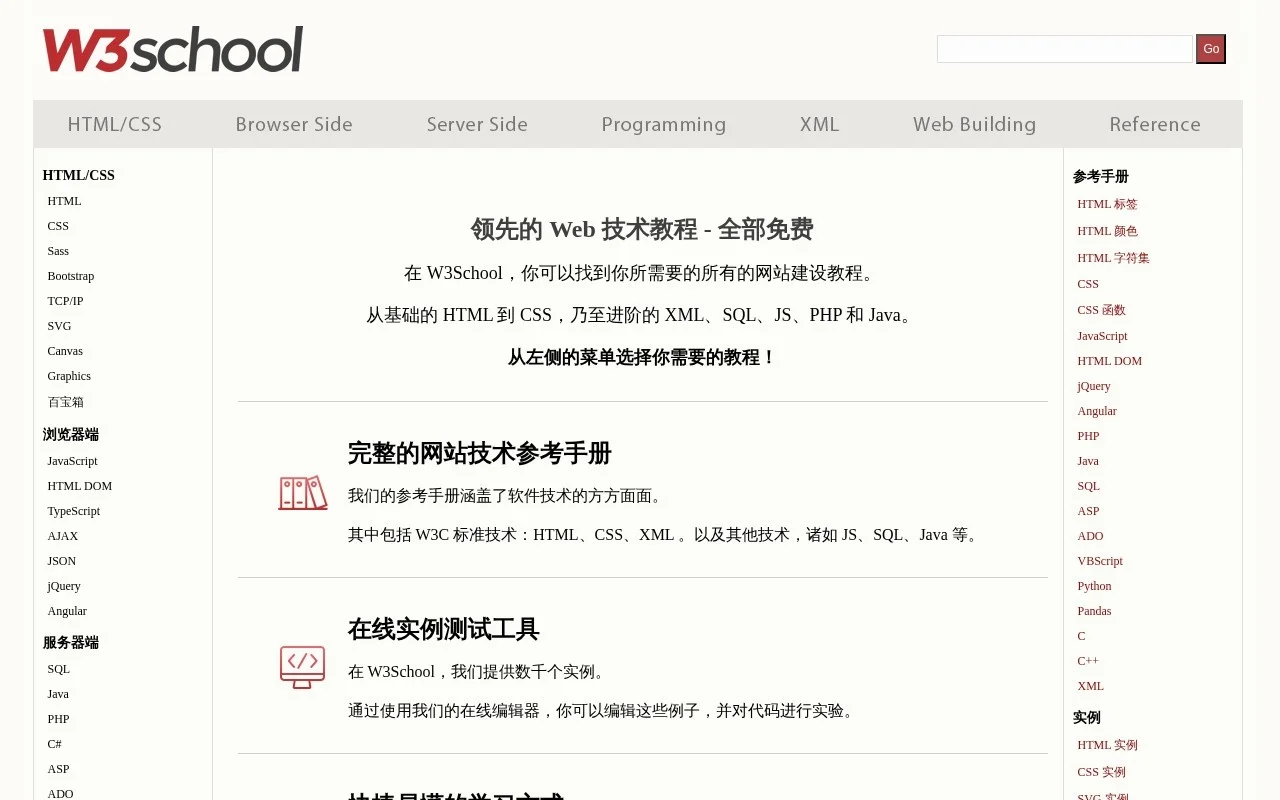Viewport: 1280px width, 800px height.
Task: Open the Reference menu
Action: tap(1155, 124)
